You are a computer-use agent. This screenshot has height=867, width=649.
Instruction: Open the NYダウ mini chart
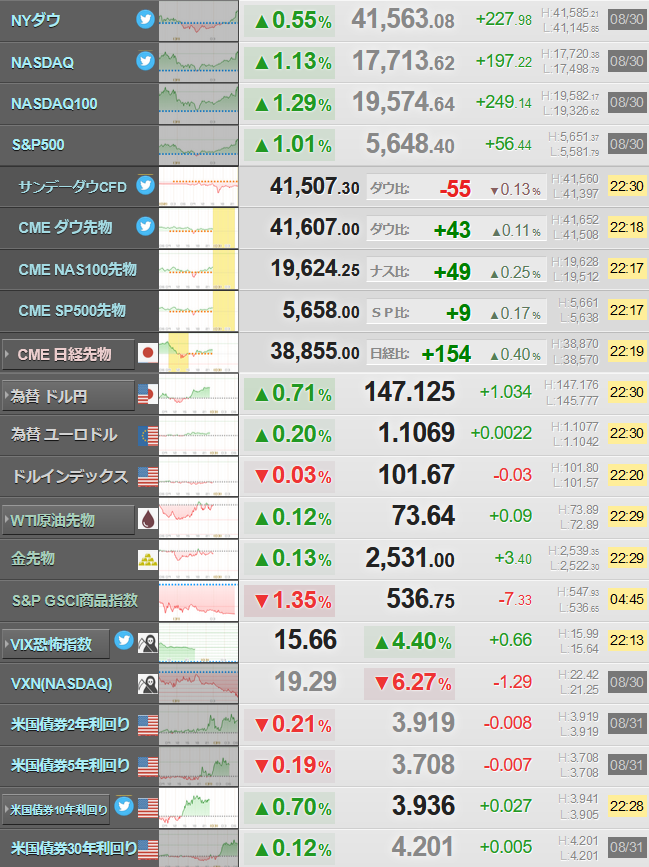[198, 20]
